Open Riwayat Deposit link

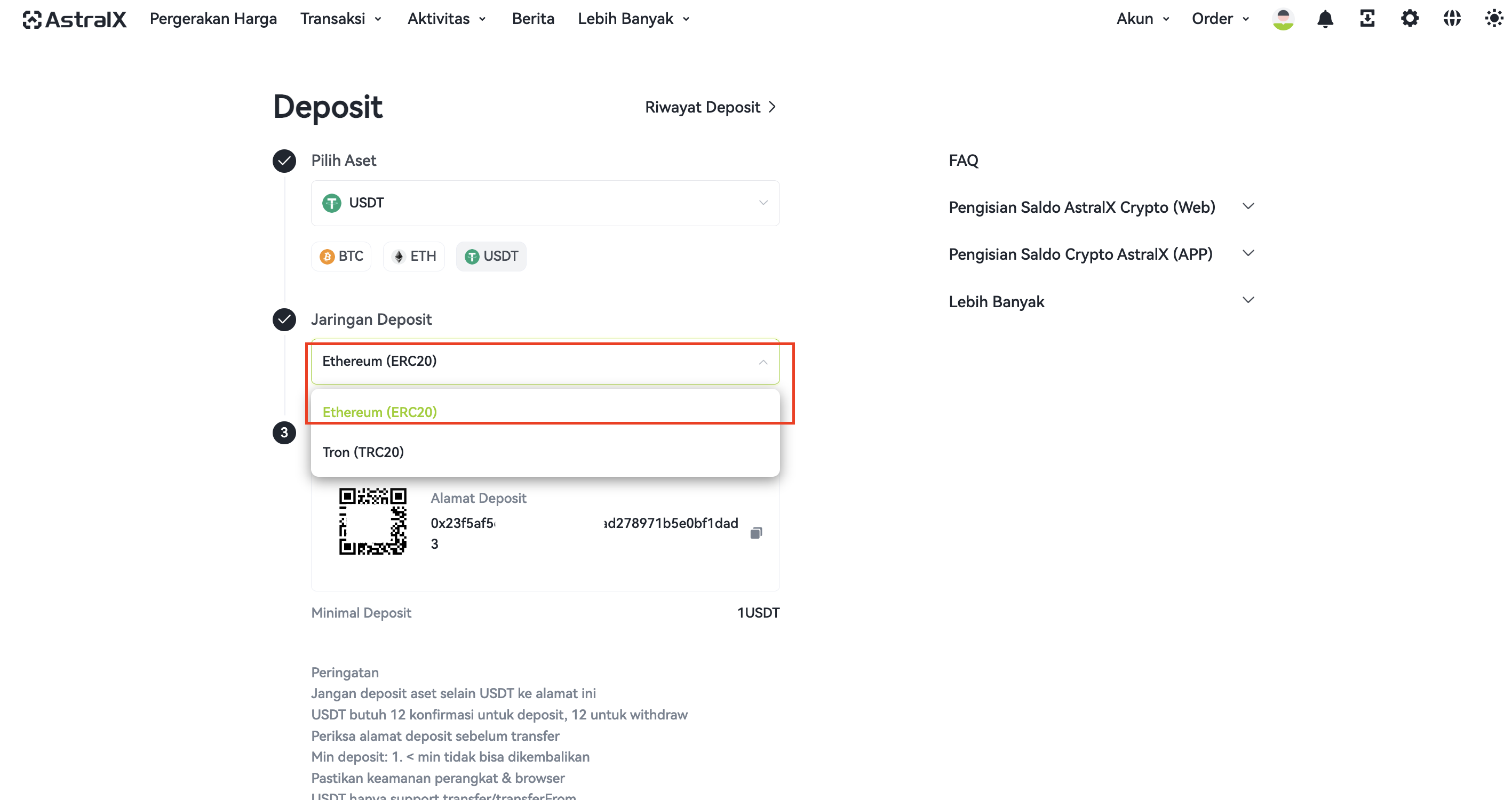711,107
